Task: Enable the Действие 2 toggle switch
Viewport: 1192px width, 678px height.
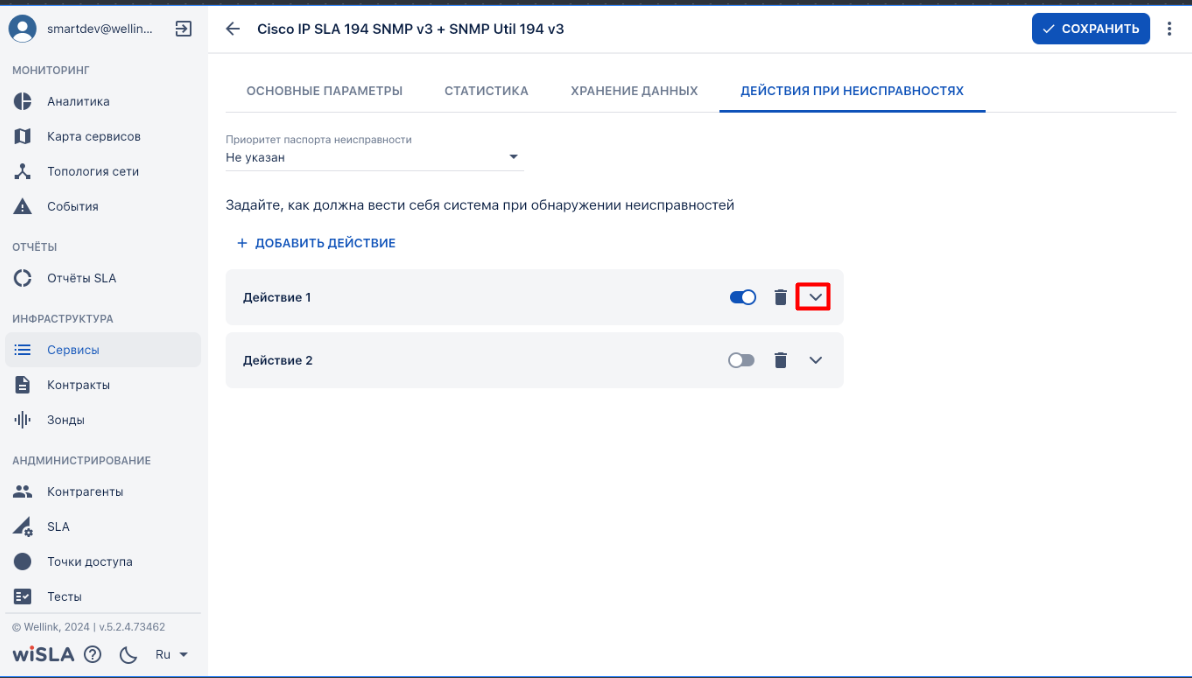Action: 741,360
